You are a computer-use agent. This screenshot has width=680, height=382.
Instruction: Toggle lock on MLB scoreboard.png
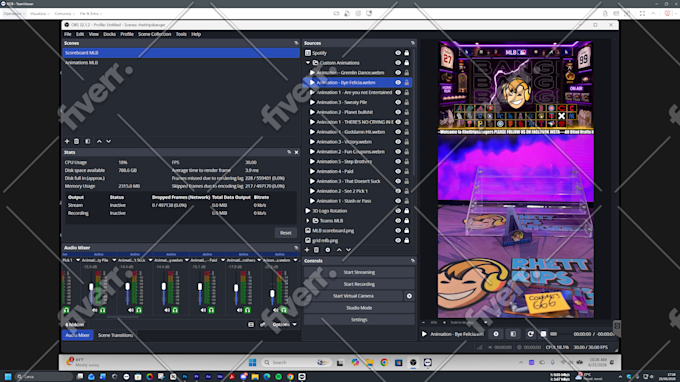point(407,230)
